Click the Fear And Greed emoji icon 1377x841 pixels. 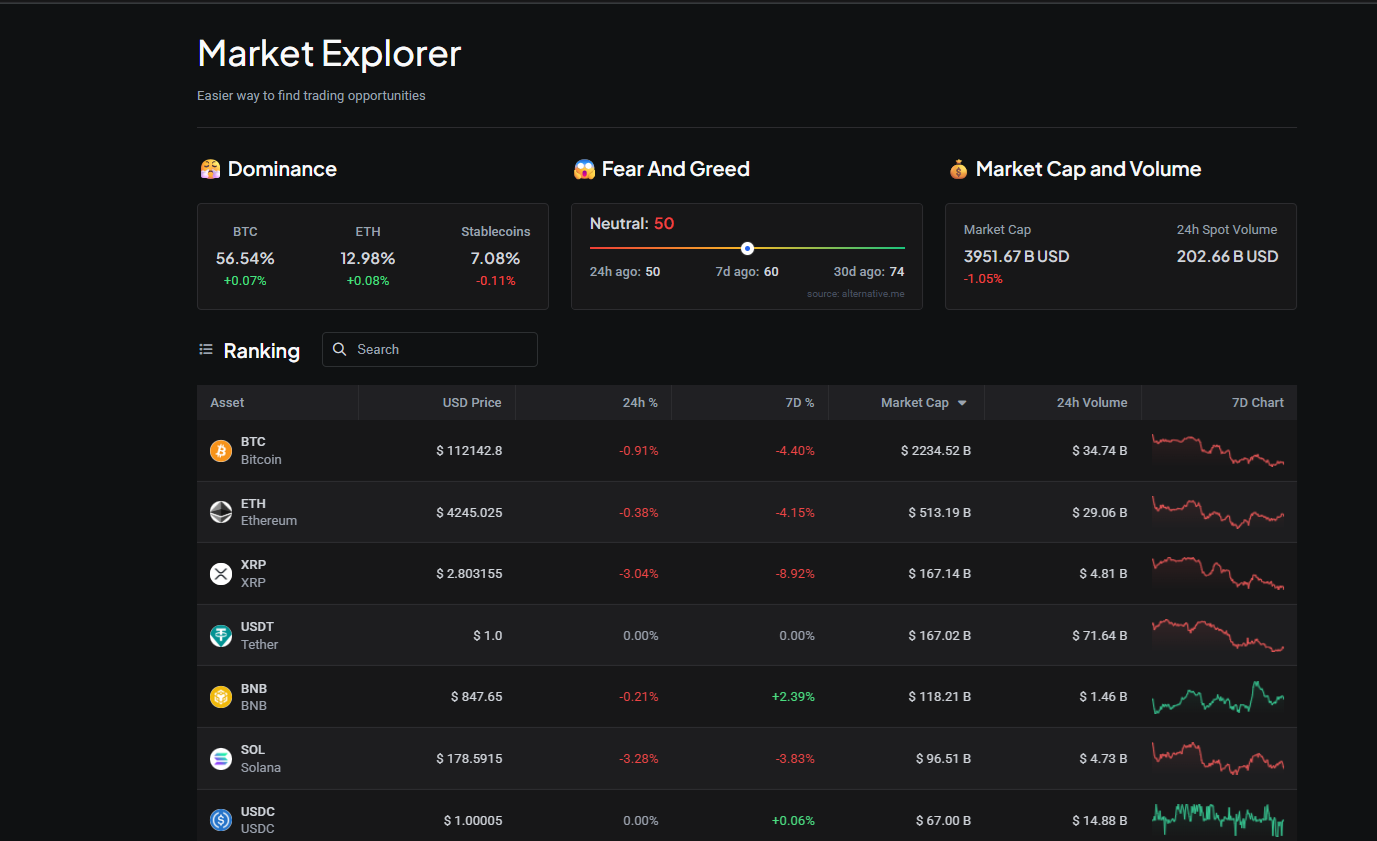pyautogui.click(x=584, y=169)
